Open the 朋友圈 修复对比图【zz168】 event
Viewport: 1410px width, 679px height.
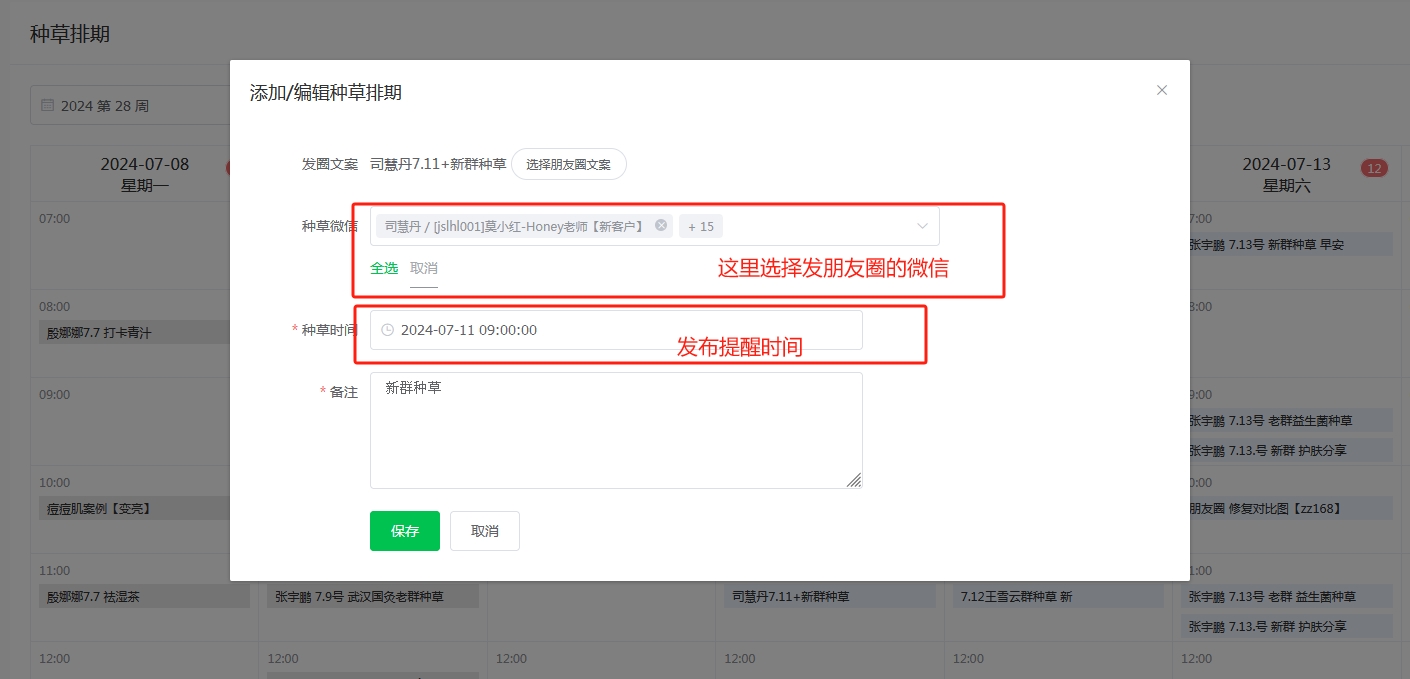1290,509
